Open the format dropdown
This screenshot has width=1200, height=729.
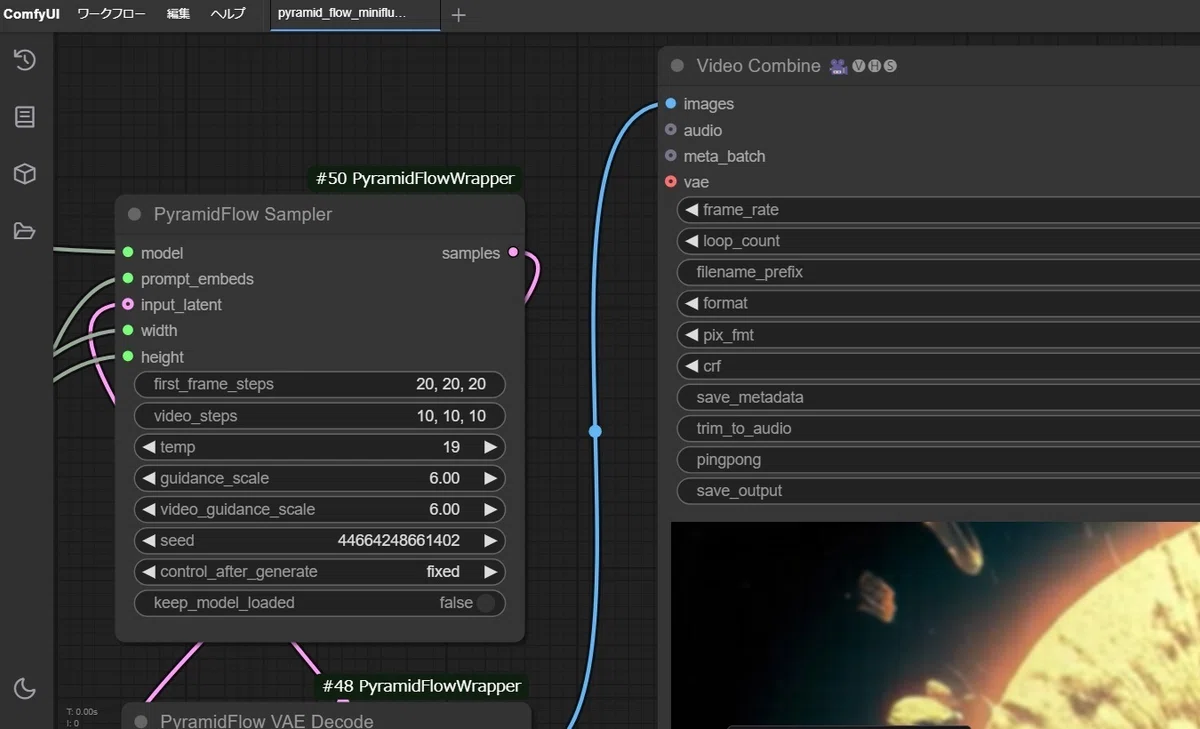pos(939,303)
